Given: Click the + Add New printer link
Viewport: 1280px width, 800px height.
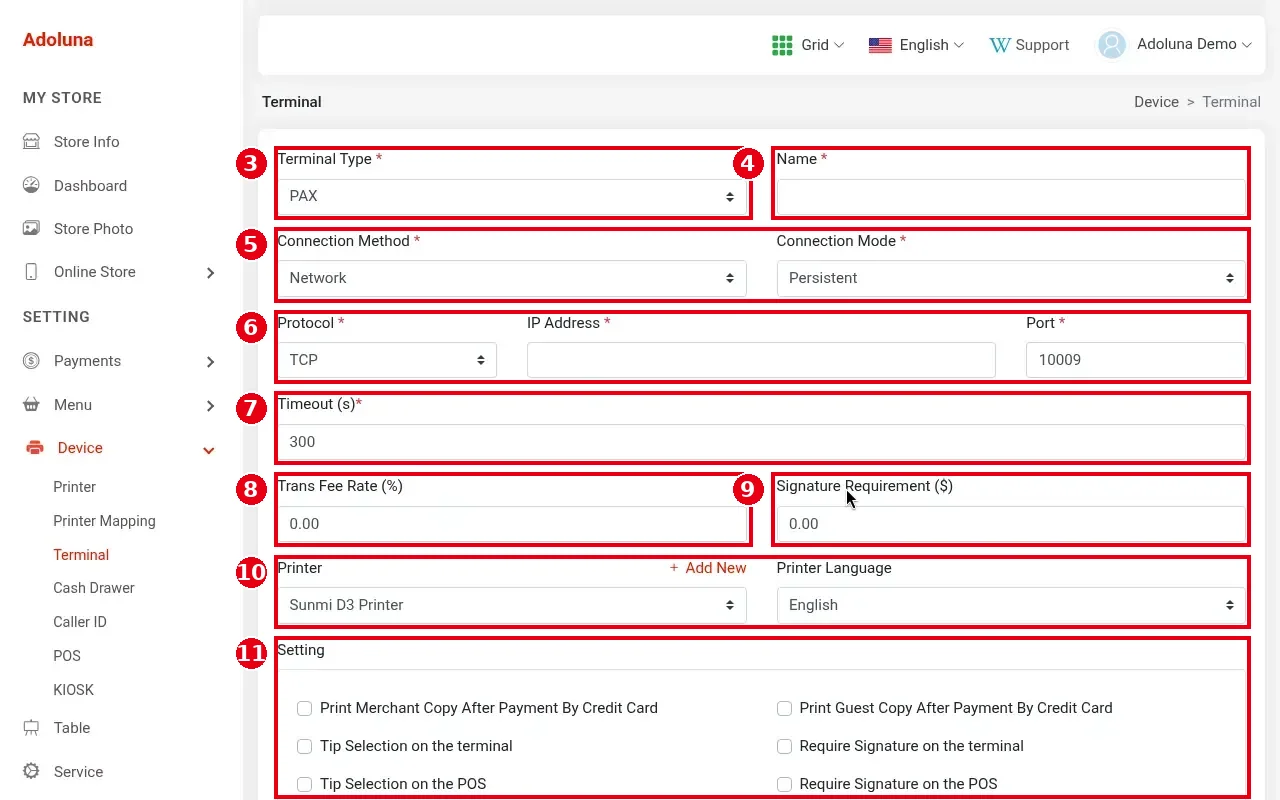Looking at the screenshot, I should [x=708, y=568].
